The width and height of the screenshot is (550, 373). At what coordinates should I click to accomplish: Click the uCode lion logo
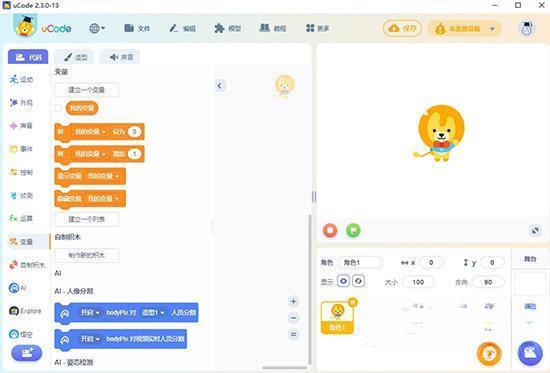tap(25, 27)
